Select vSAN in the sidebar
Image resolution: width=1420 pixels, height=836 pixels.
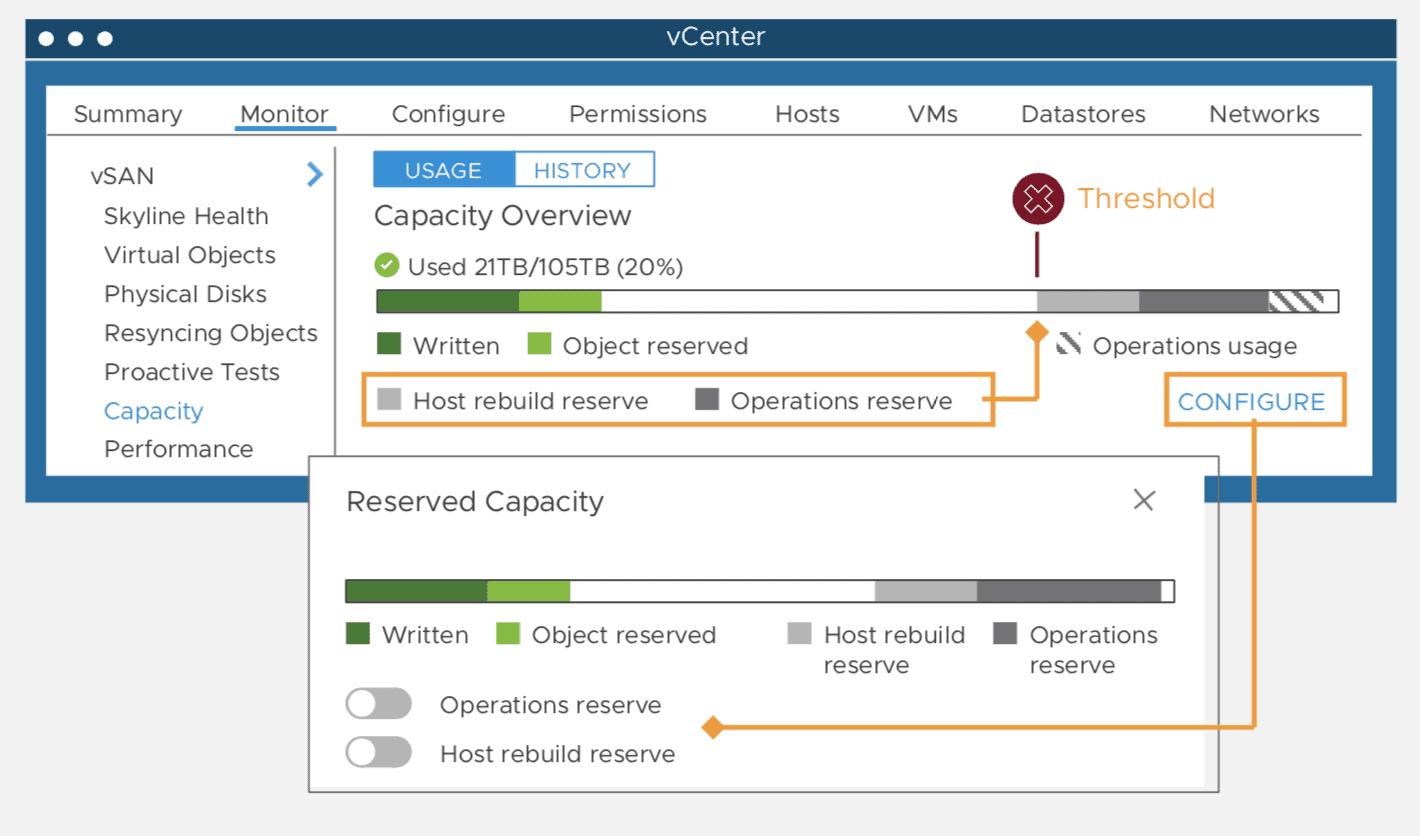point(122,176)
